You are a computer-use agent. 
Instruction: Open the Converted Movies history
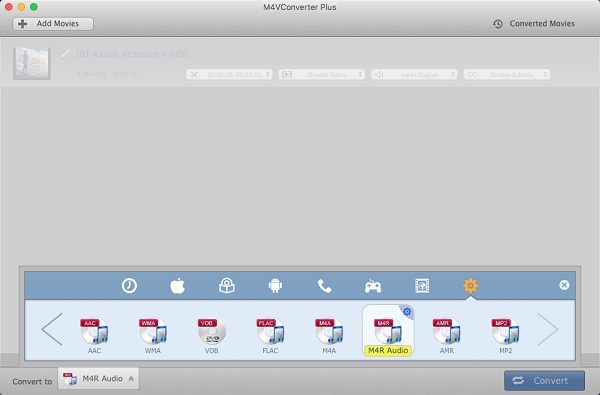point(534,24)
